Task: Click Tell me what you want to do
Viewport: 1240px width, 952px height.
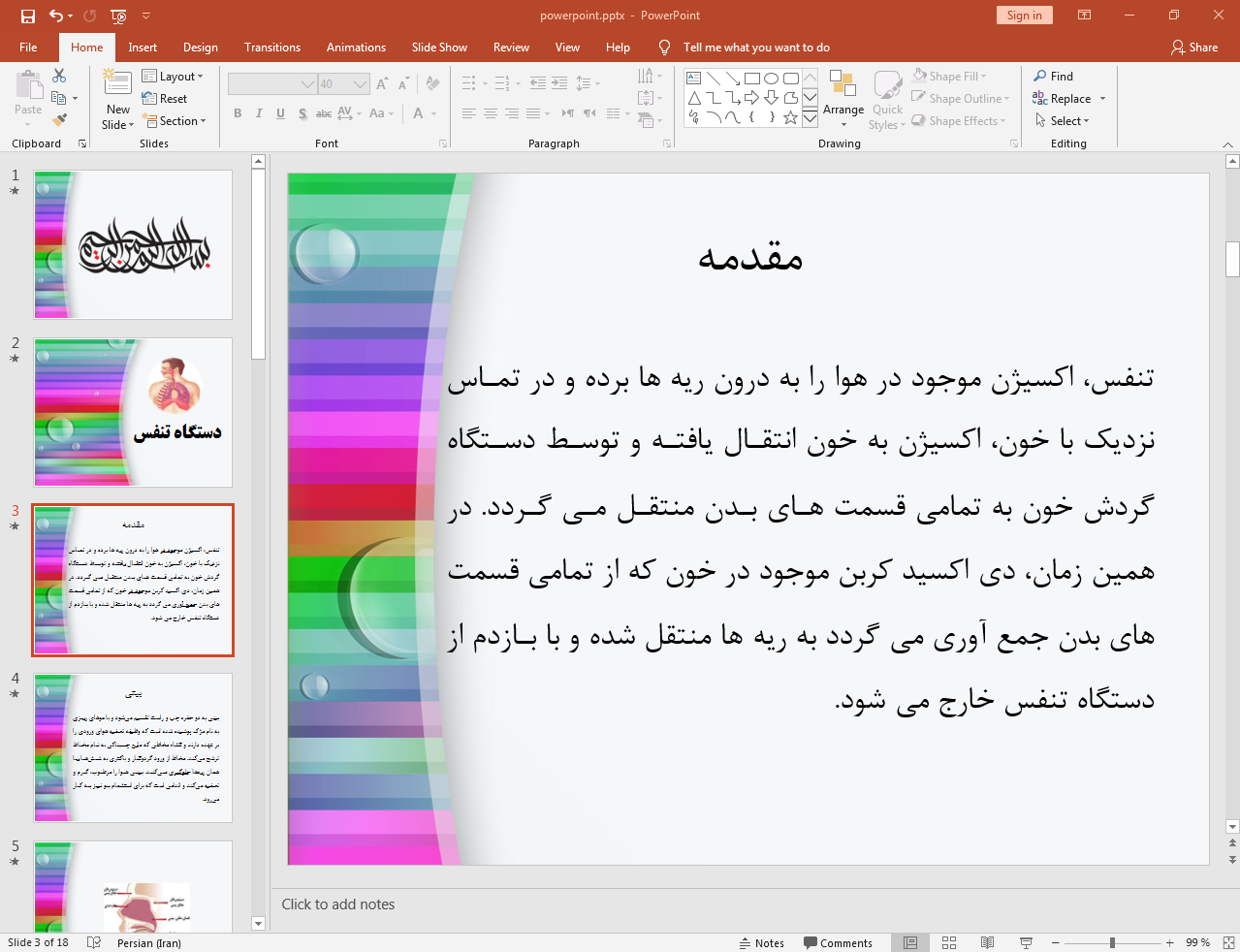Action: 756,48
